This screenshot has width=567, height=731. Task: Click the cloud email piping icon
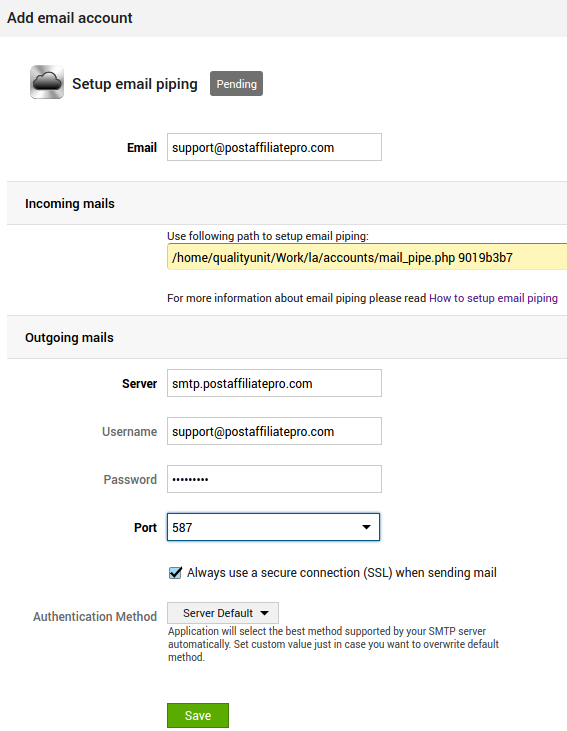click(47, 82)
